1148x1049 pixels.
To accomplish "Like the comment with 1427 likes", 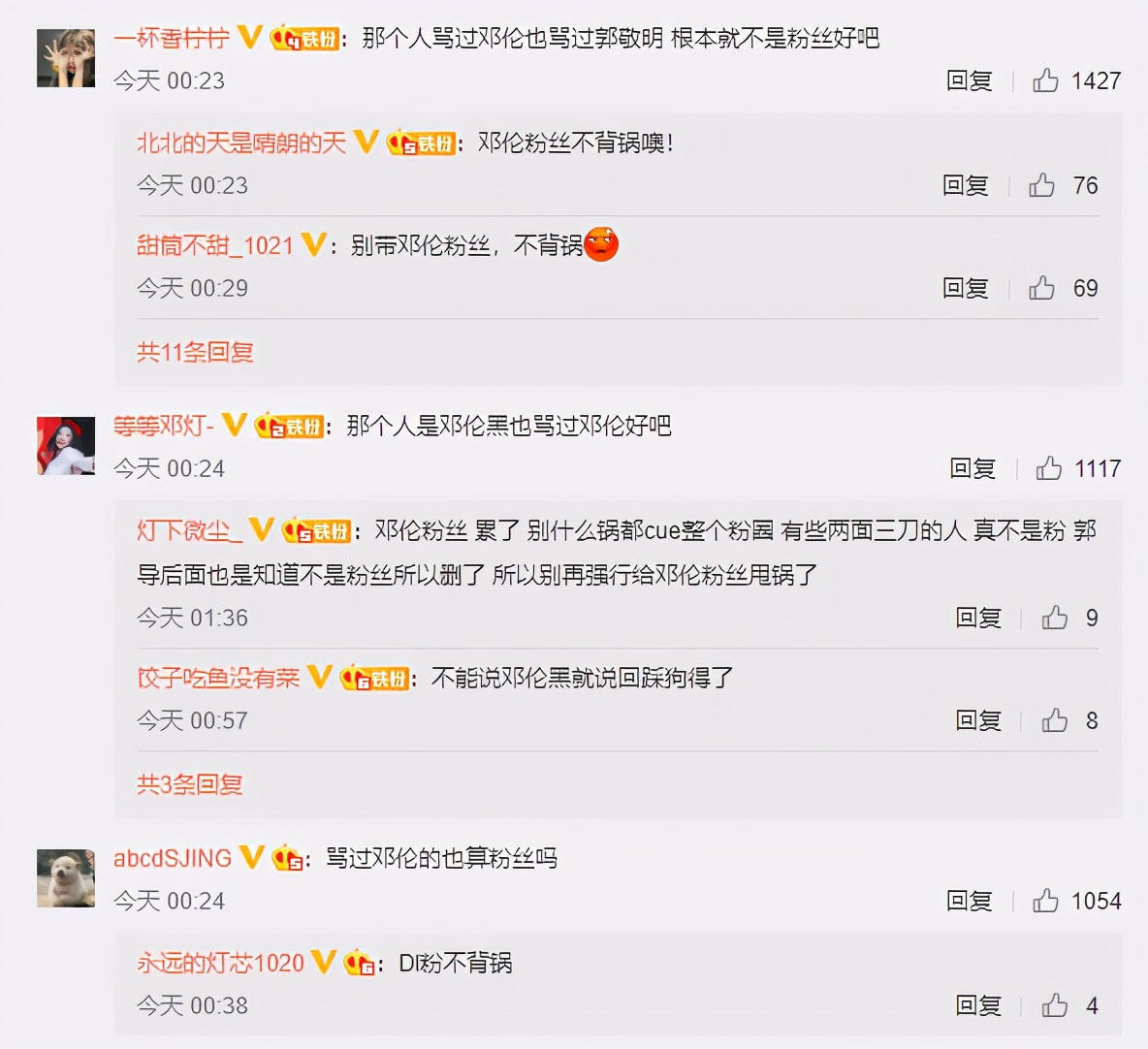I will [1045, 79].
